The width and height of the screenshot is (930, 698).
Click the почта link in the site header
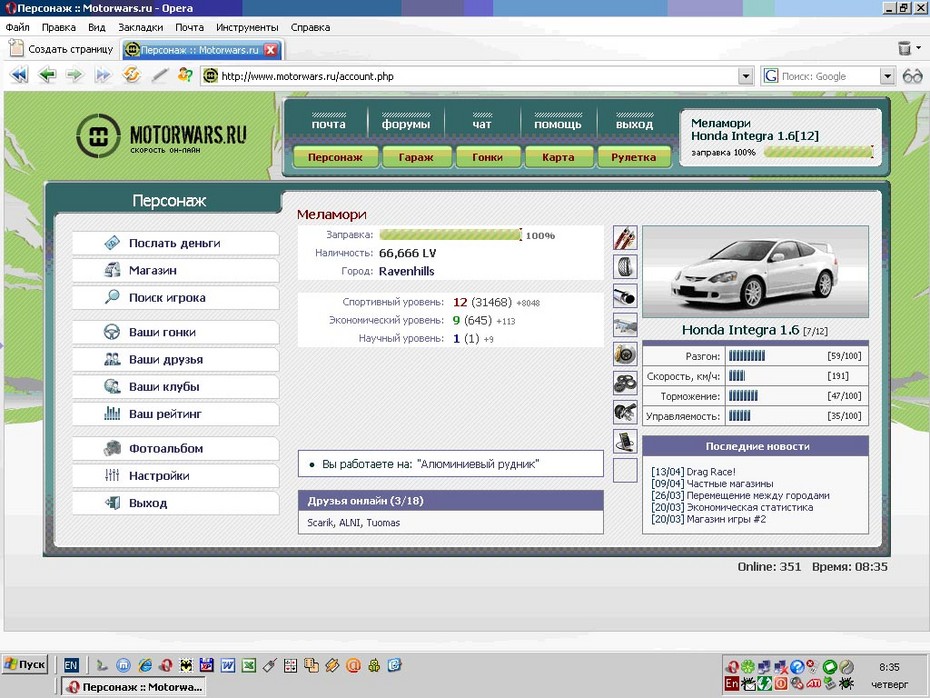tap(329, 124)
